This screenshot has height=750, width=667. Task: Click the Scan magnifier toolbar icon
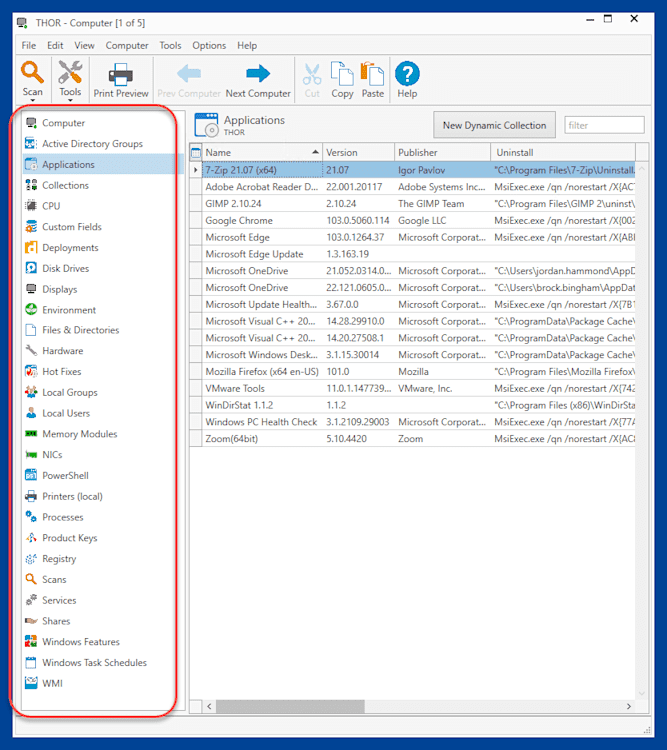(32, 73)
